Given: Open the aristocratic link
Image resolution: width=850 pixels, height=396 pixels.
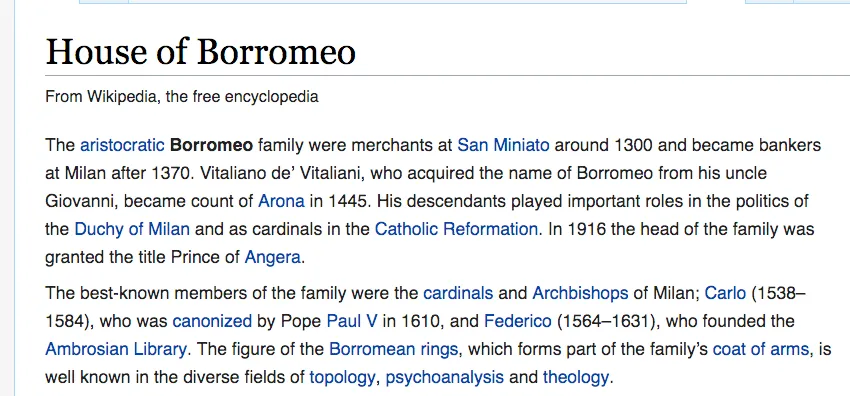Looking at the screenshot, I should [x=122, y=145].
